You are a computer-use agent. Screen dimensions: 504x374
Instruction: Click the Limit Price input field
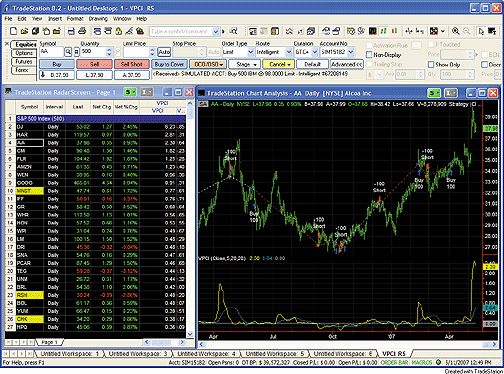tap(136, 52)
